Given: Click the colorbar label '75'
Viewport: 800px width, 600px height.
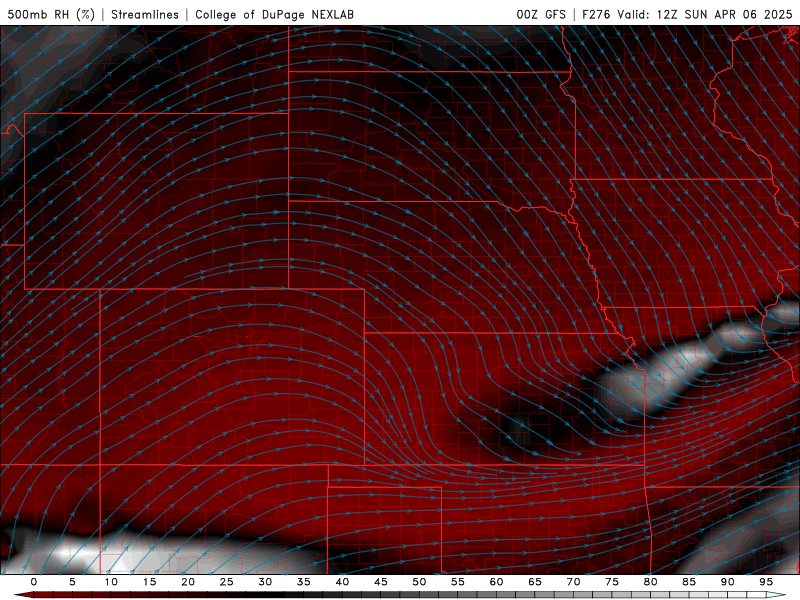Looking at the screenshot, I should tap(612, 582).
